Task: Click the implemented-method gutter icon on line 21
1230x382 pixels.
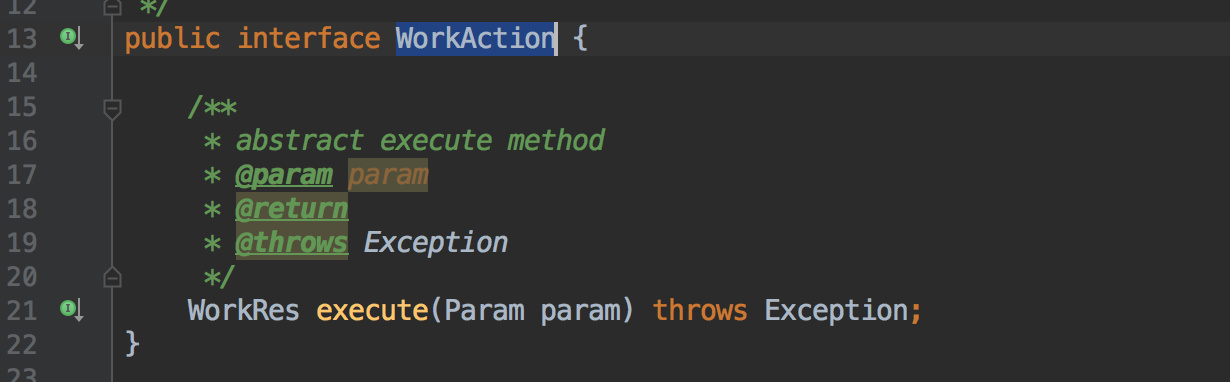Action: click(71, 310)
